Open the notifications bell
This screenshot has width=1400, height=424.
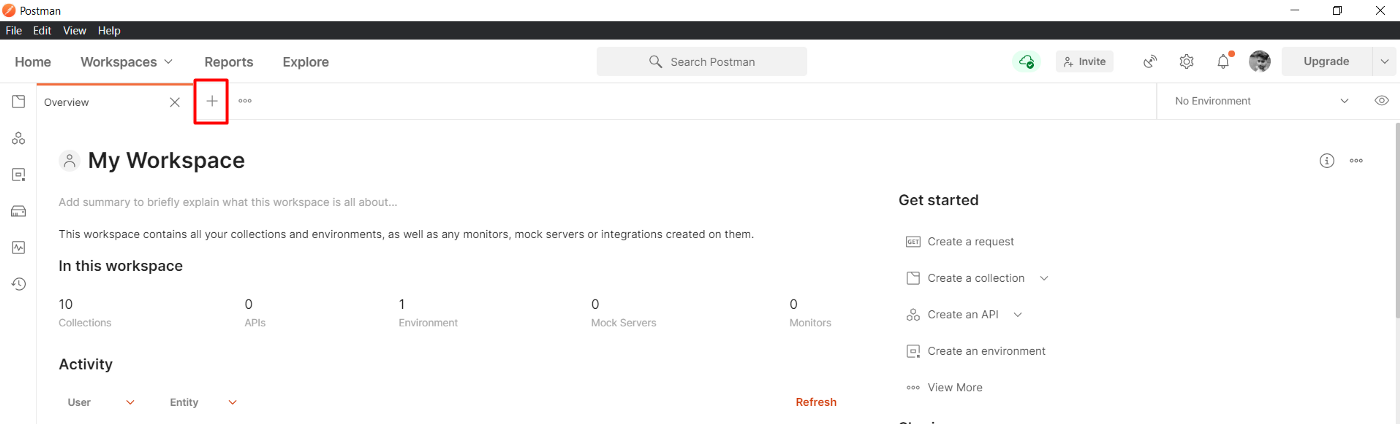click(x=1223, y=62)
